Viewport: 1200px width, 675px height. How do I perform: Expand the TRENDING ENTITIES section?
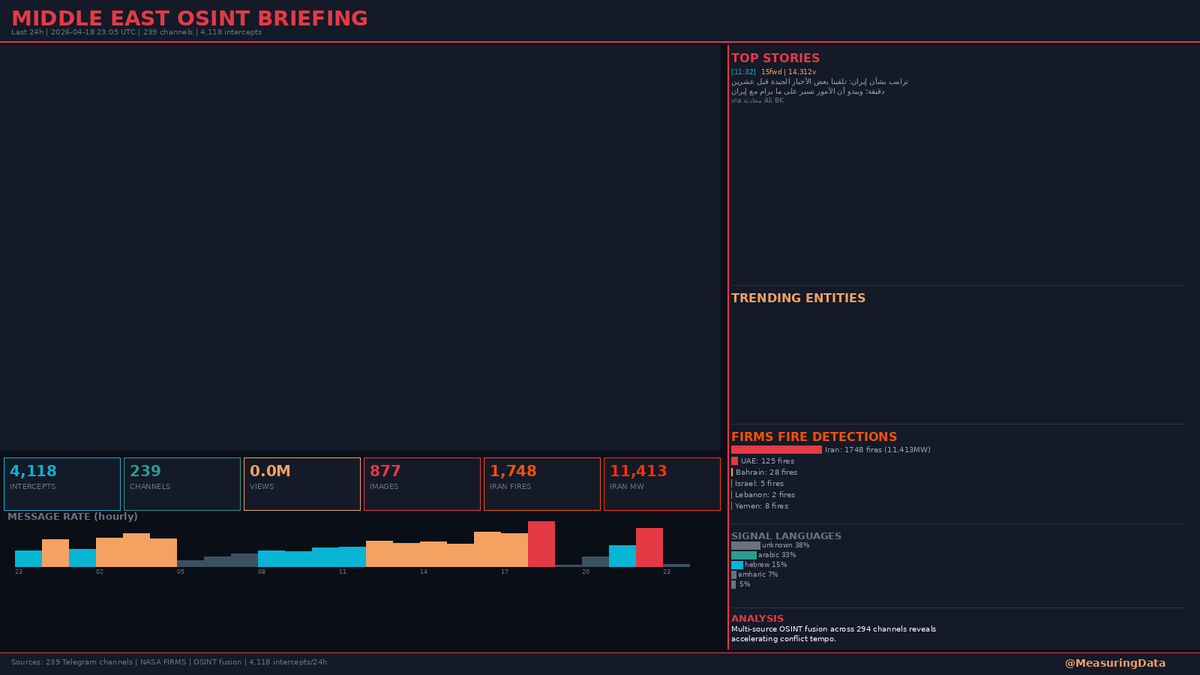797,297
